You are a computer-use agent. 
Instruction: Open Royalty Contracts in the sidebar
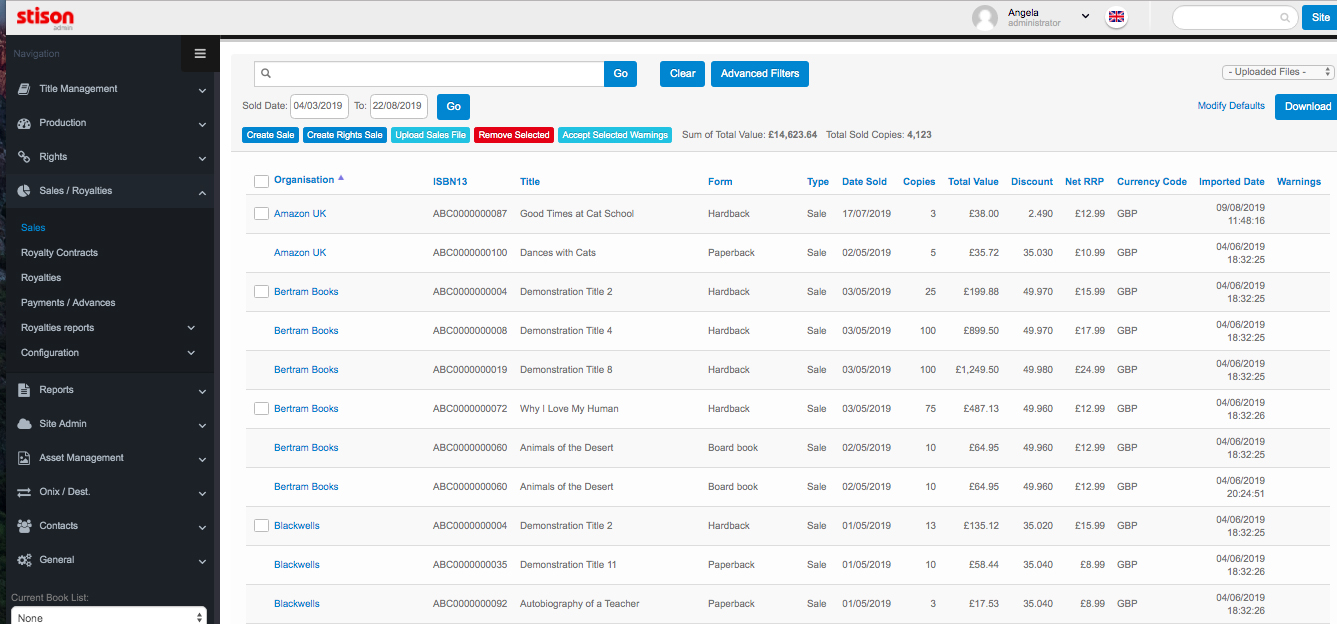coord(59,253)
